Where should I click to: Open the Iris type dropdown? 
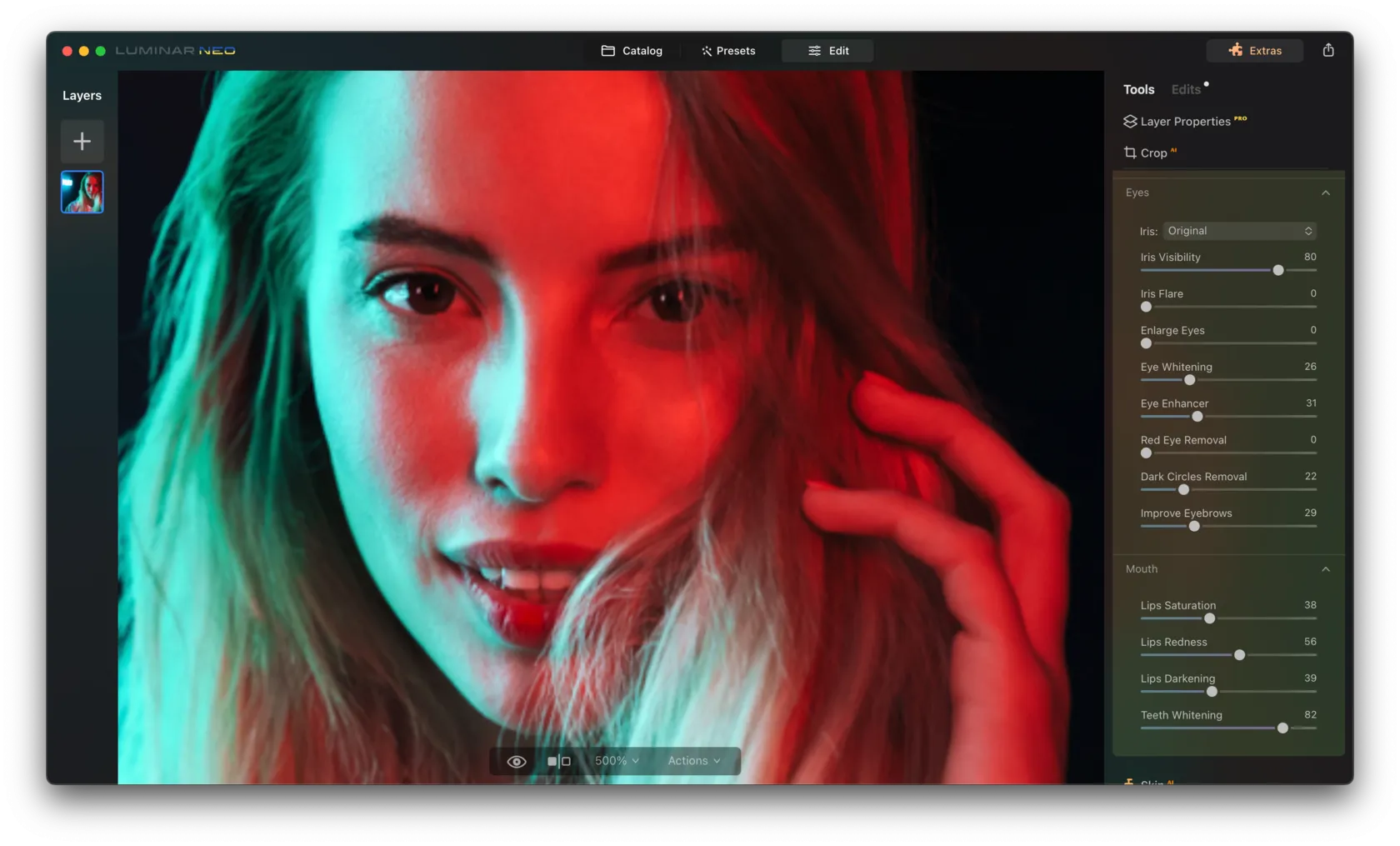1239,231
